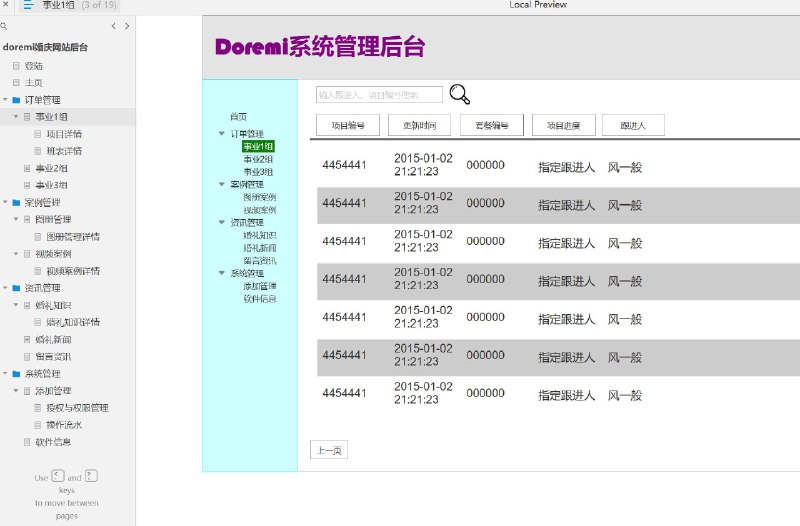Screen dimensions: 800x526
Task: Select 图册案例 in the cyan page menu
Action: click(260, 197)
